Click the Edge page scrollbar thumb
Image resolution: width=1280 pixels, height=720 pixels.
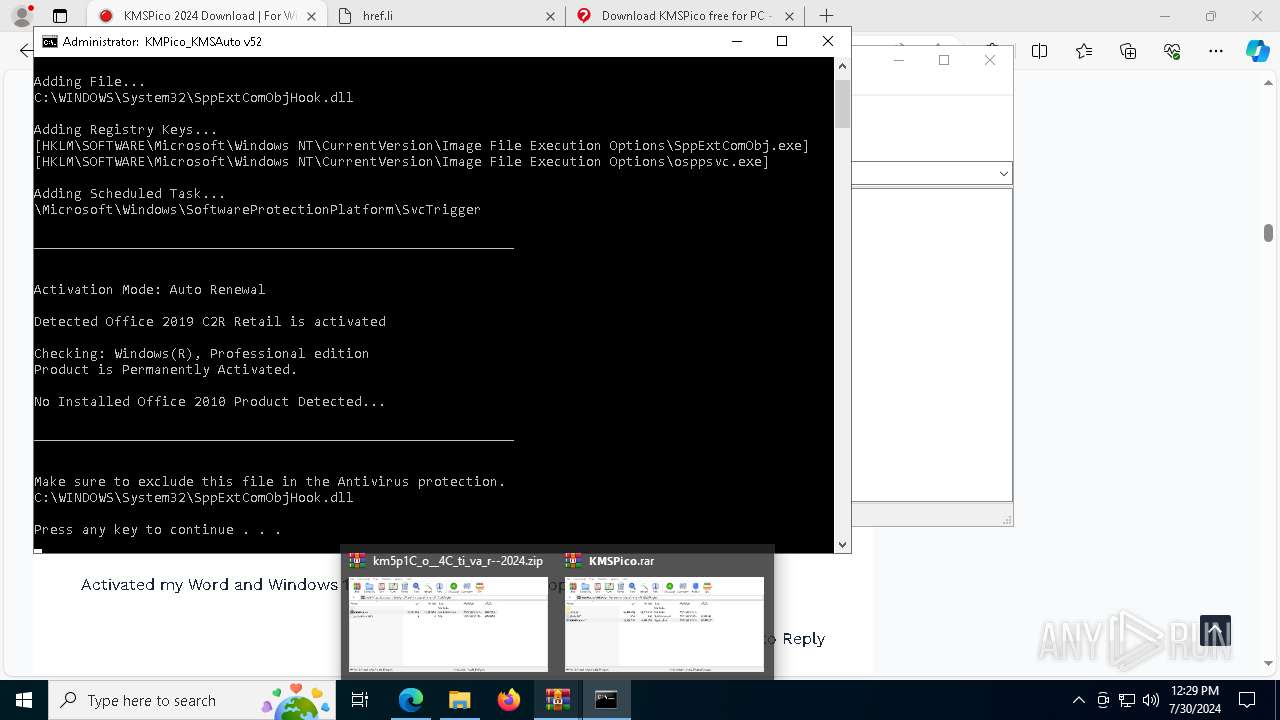pyautogui.click(x=1268, y=233)
